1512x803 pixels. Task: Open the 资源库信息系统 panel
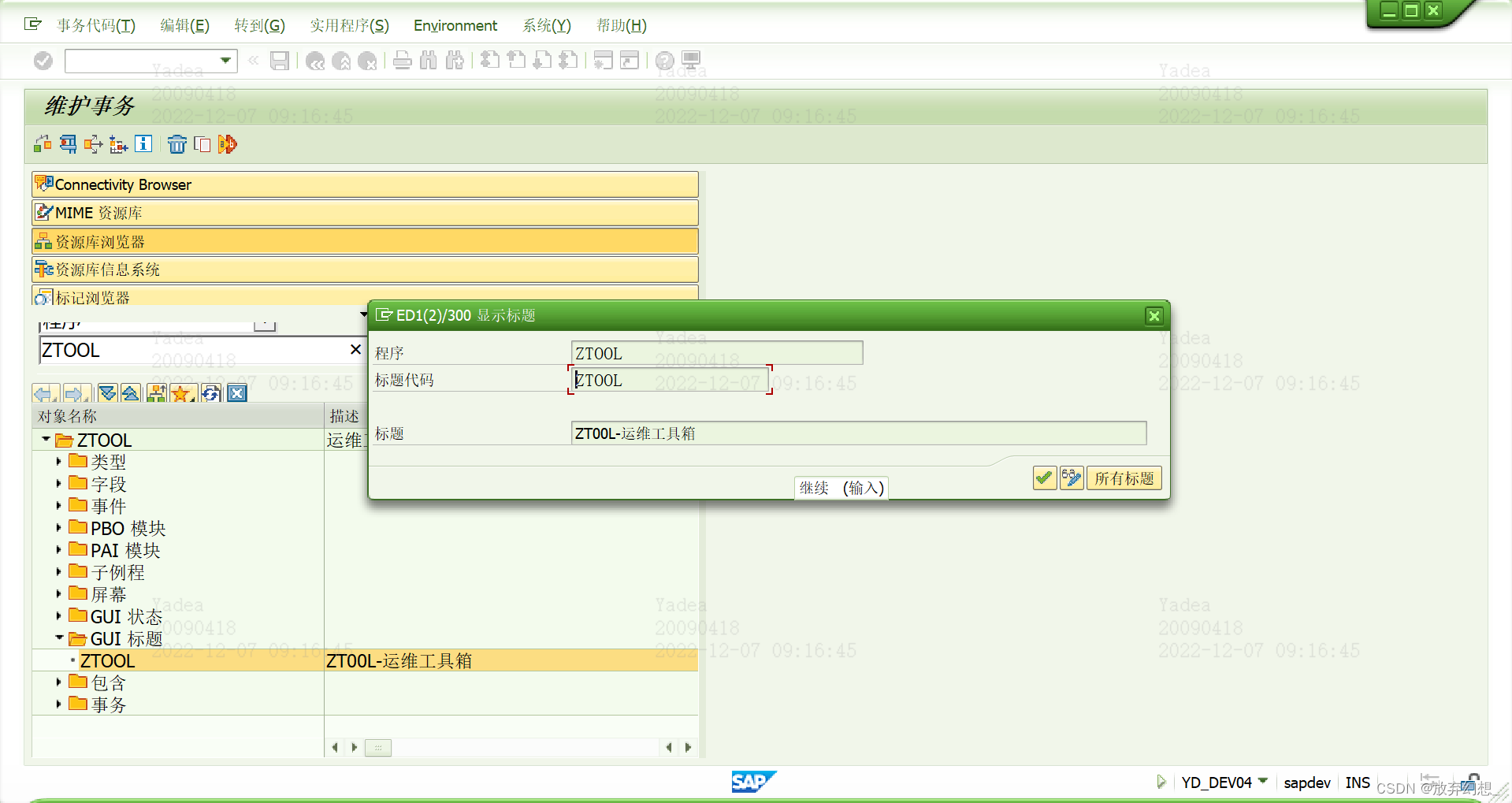coord(366,270)
